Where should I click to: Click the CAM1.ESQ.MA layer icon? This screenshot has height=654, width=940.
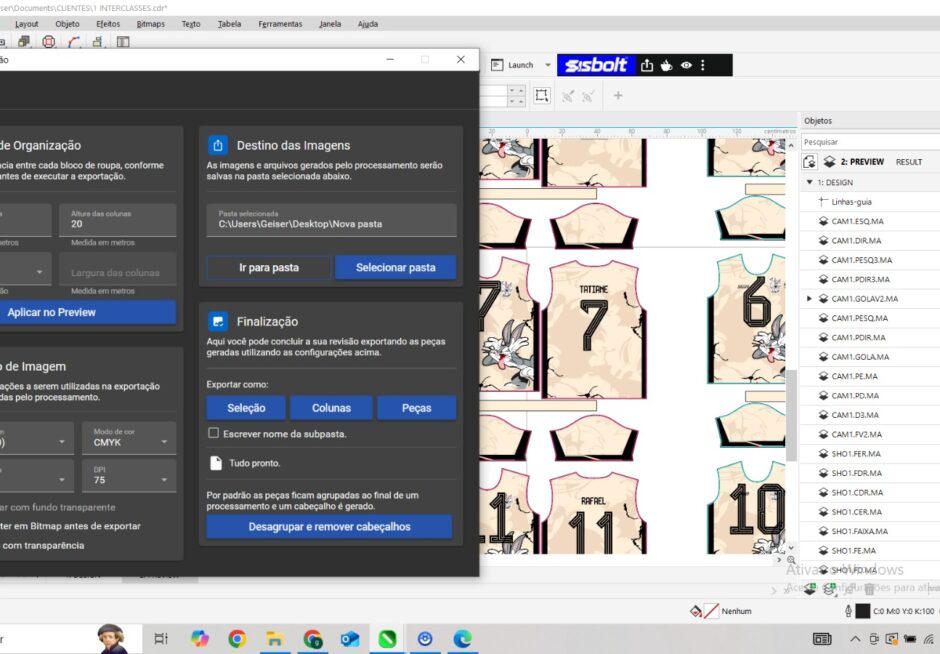[x=824, y=221]
